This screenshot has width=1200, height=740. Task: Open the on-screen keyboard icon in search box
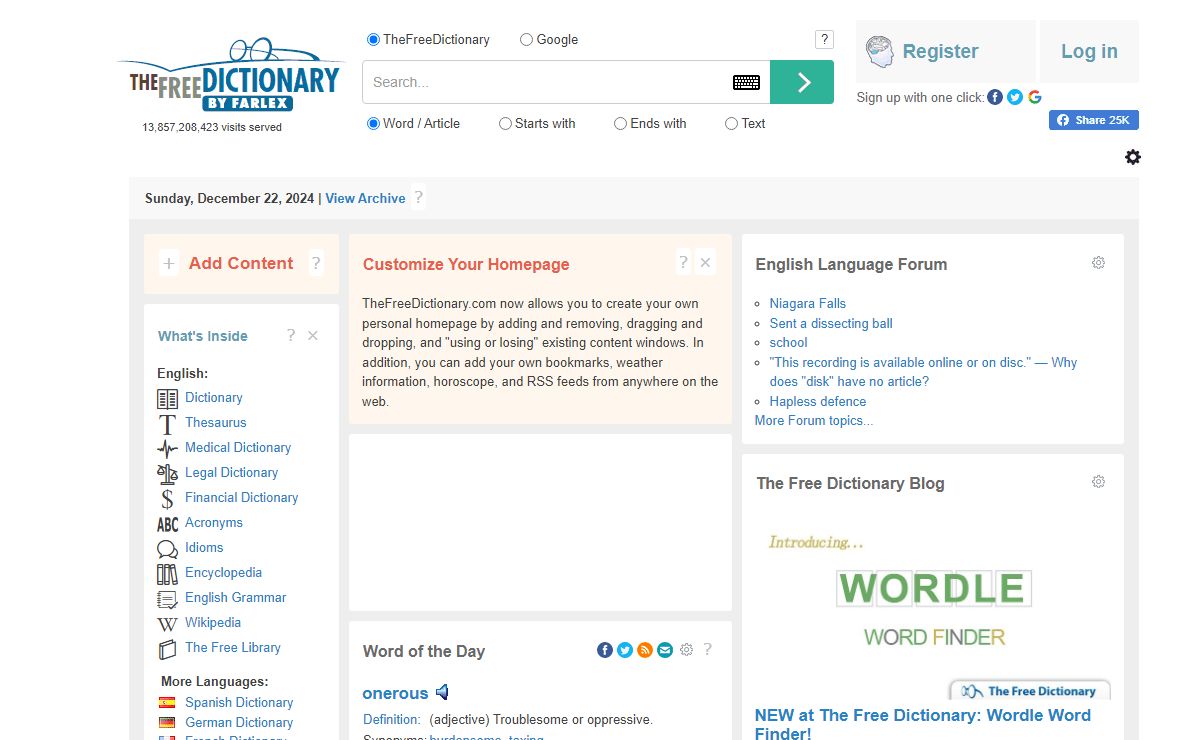(x=746, y=82)
